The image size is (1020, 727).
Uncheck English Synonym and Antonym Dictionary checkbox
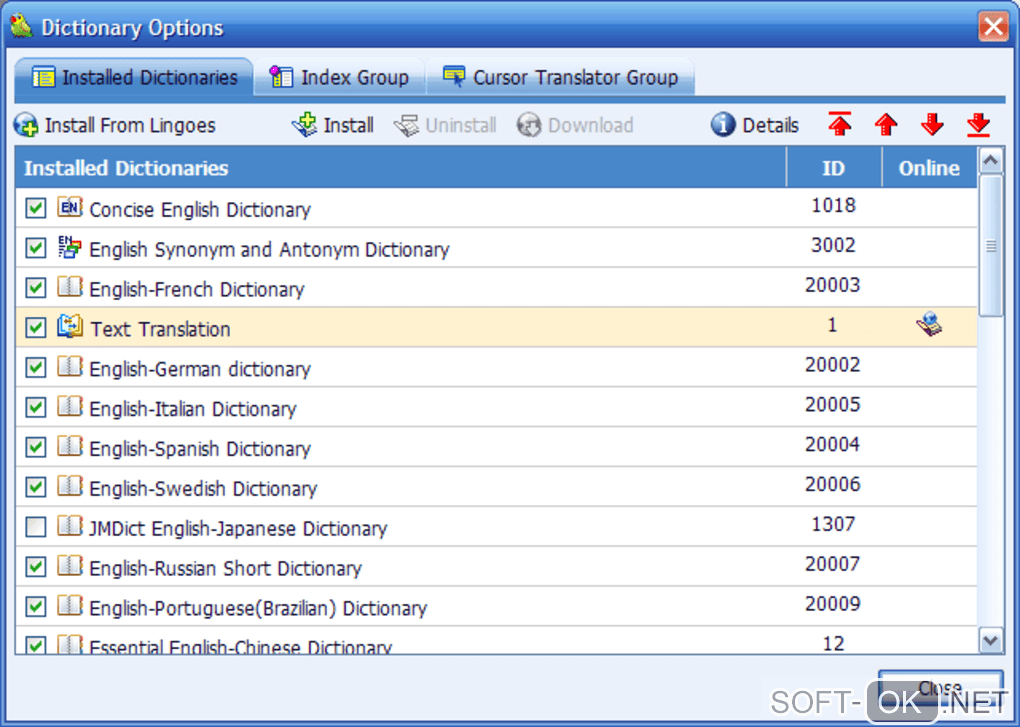pos(36,248)
